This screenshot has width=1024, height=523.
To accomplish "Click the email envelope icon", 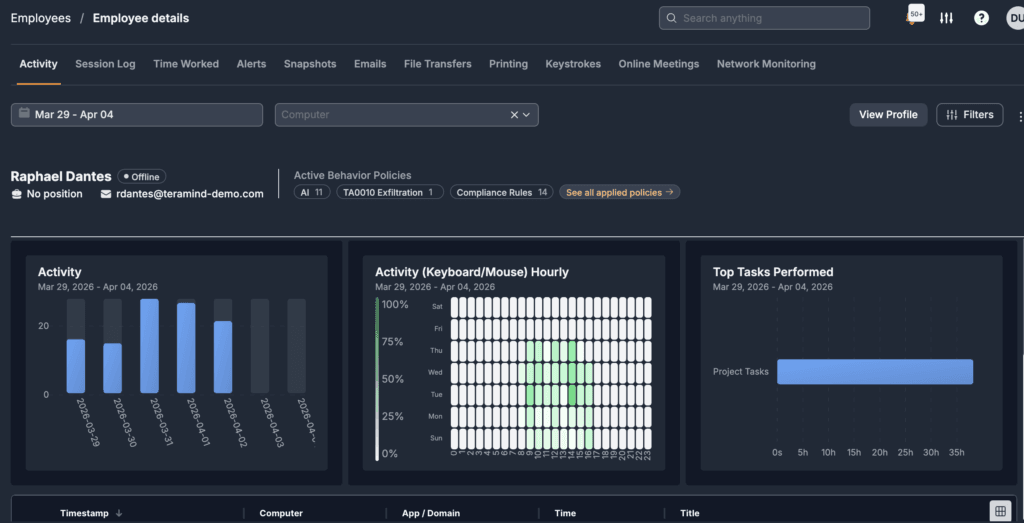I will tap(106, 194).
